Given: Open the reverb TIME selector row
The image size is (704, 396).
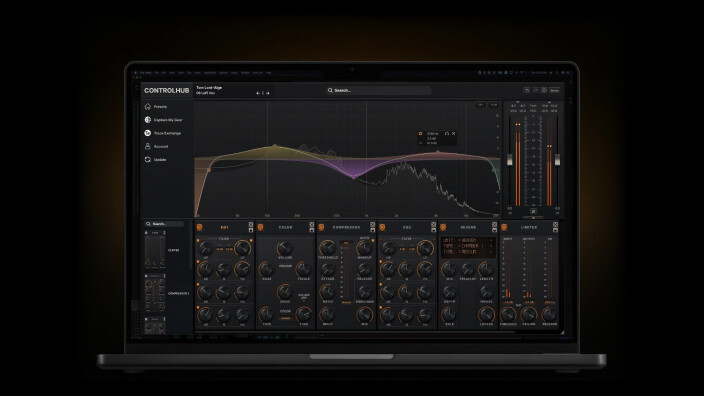Looking at the screenshot, I should (468, 252).
